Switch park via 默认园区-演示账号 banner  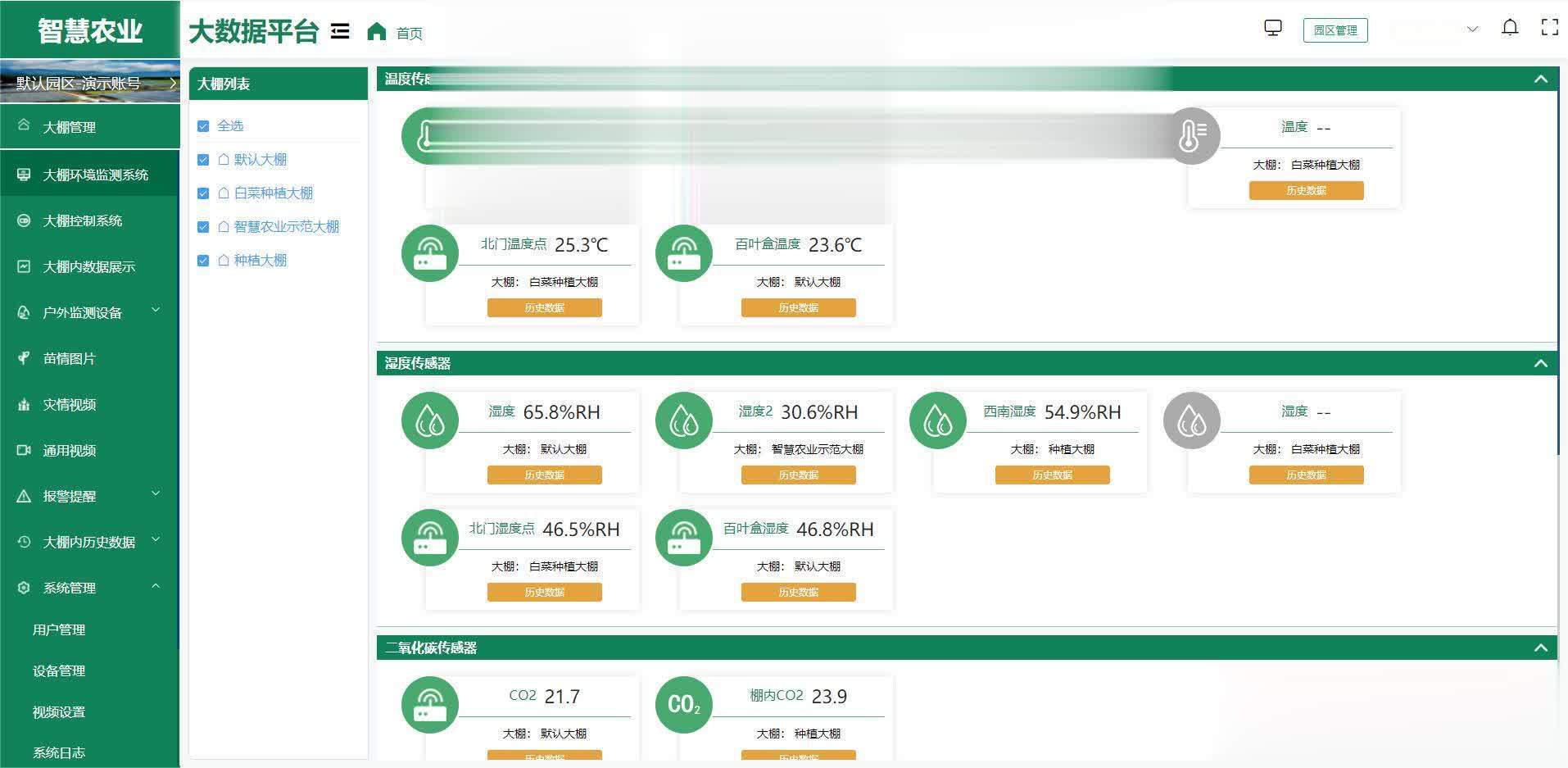89,83
